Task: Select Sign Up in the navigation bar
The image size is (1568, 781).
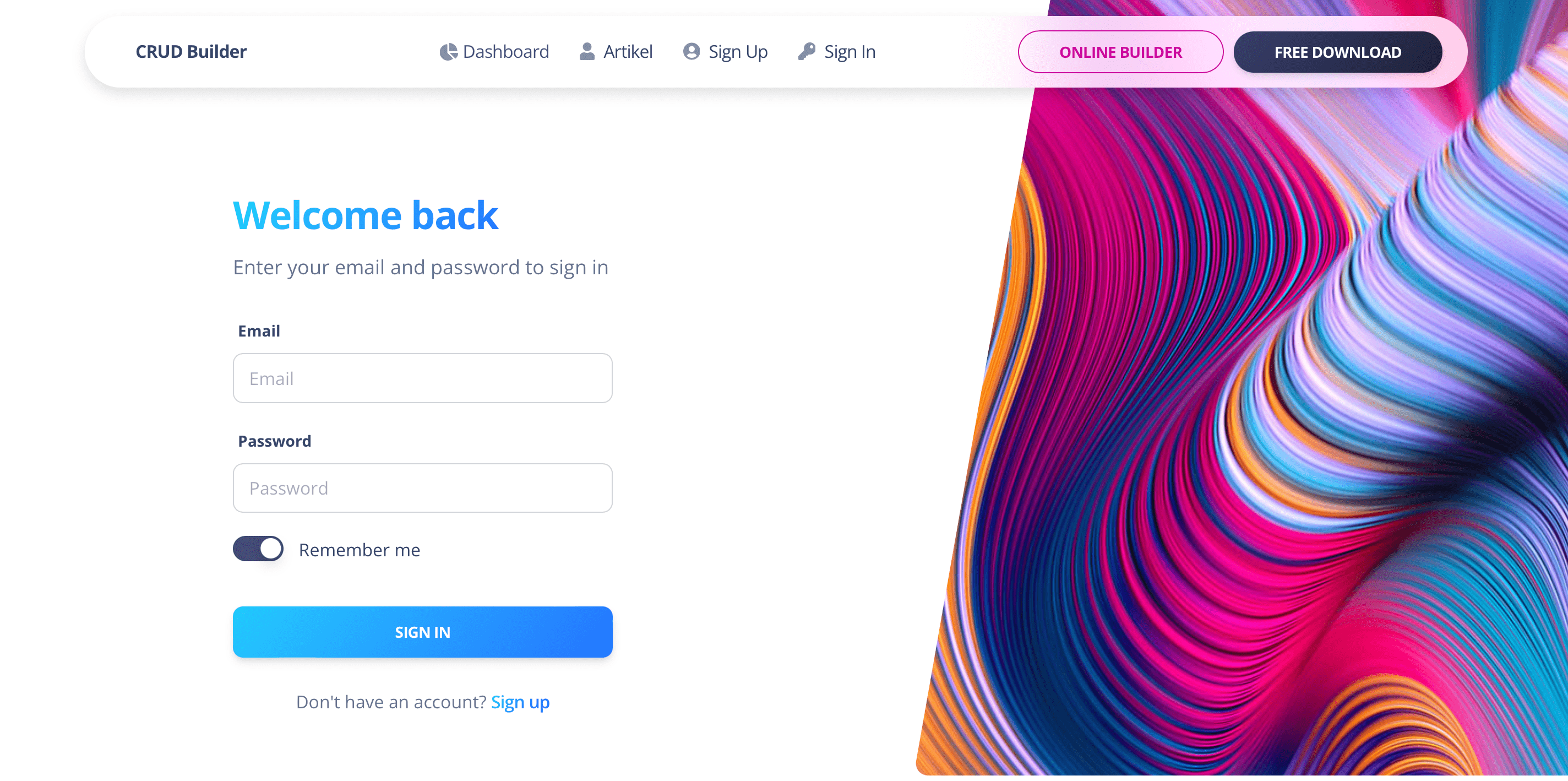Action: [738, 52]
